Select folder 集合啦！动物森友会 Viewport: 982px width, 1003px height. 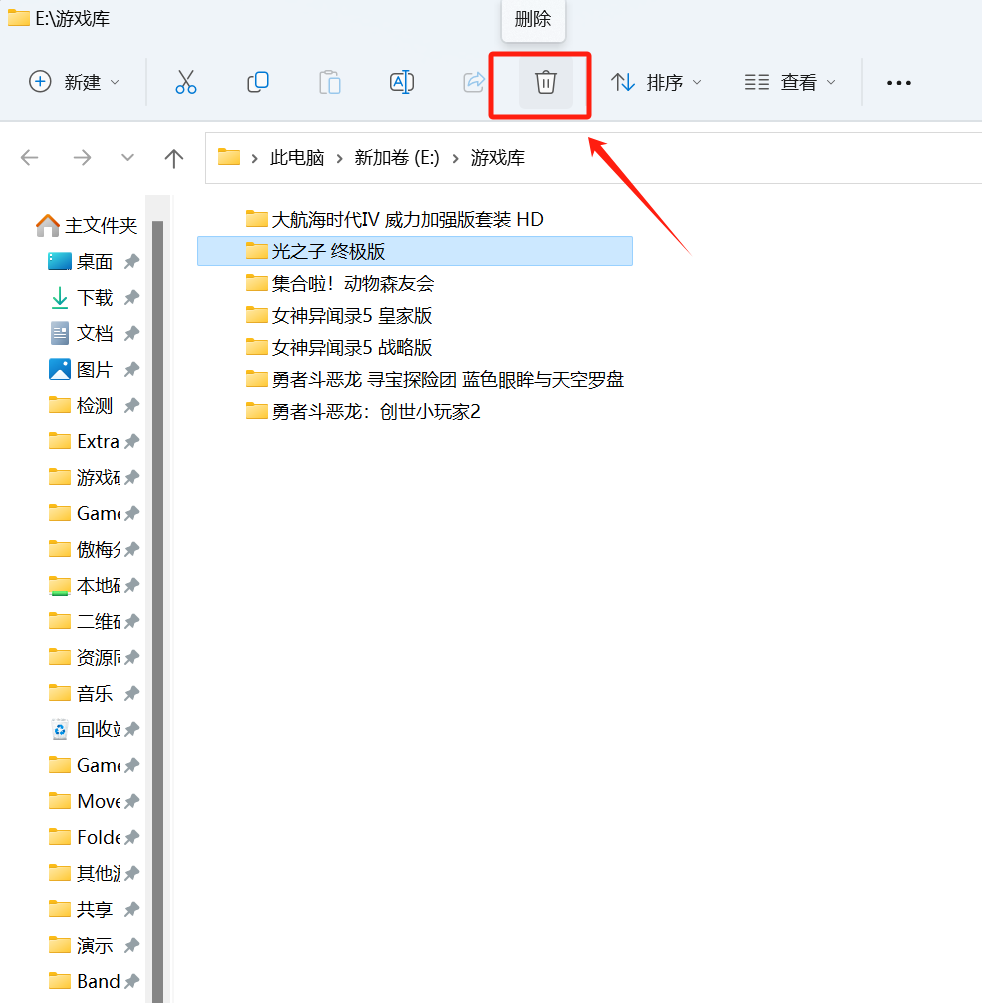415,283
